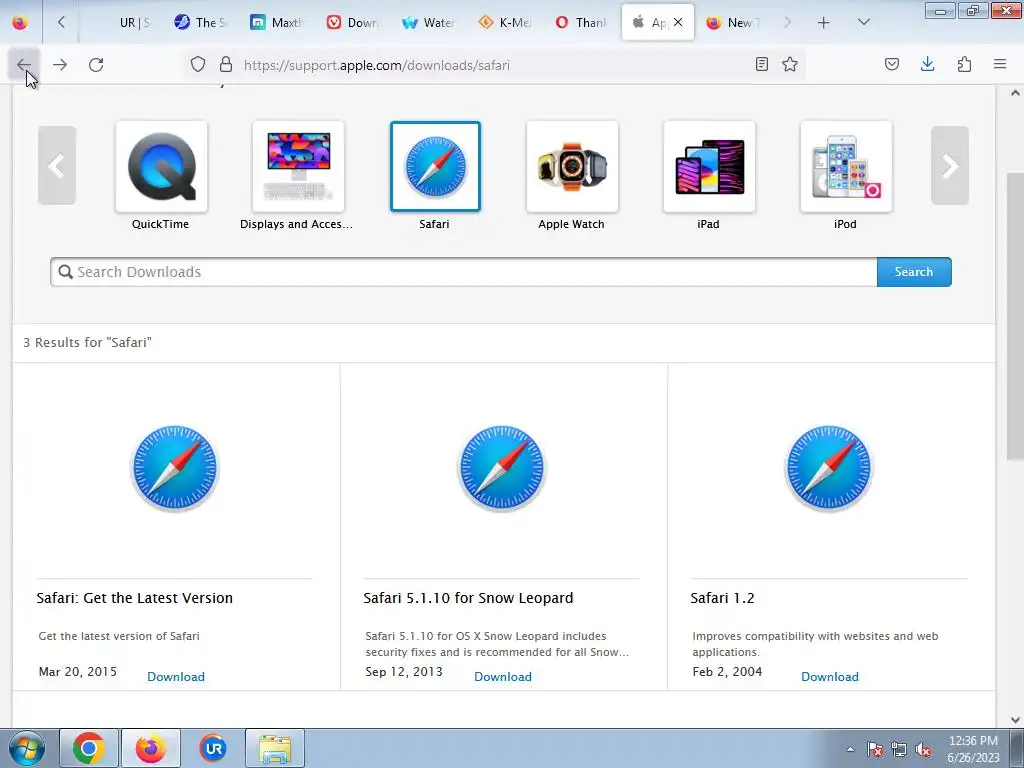1024x768 pixels.
Task: Open Chrome from the taskbar
Action: tap(89, 748)
